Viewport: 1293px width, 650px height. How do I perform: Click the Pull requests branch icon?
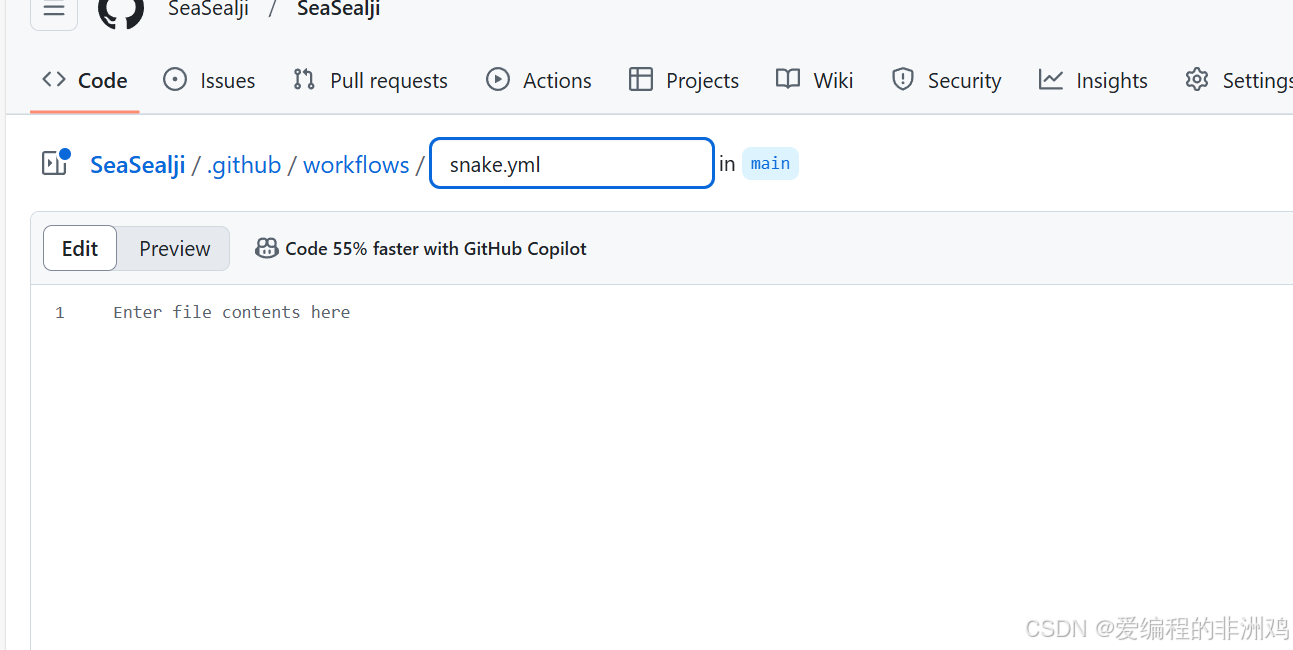pos(303,79)
